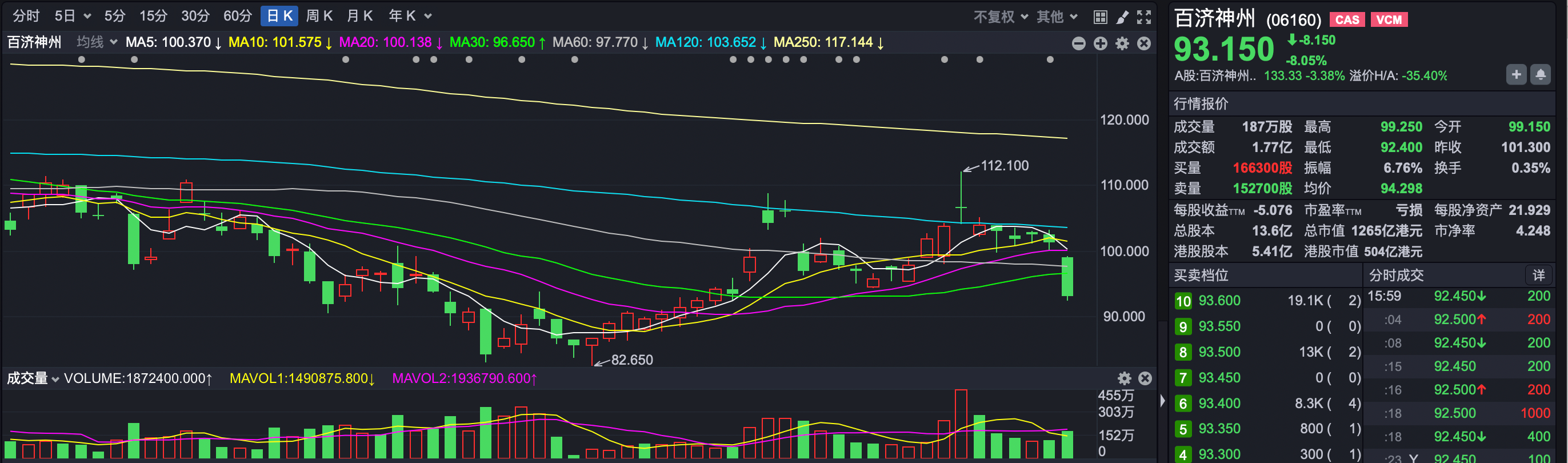
Task: Select the 93.600 sell price row
Action: pos(1267,301)
